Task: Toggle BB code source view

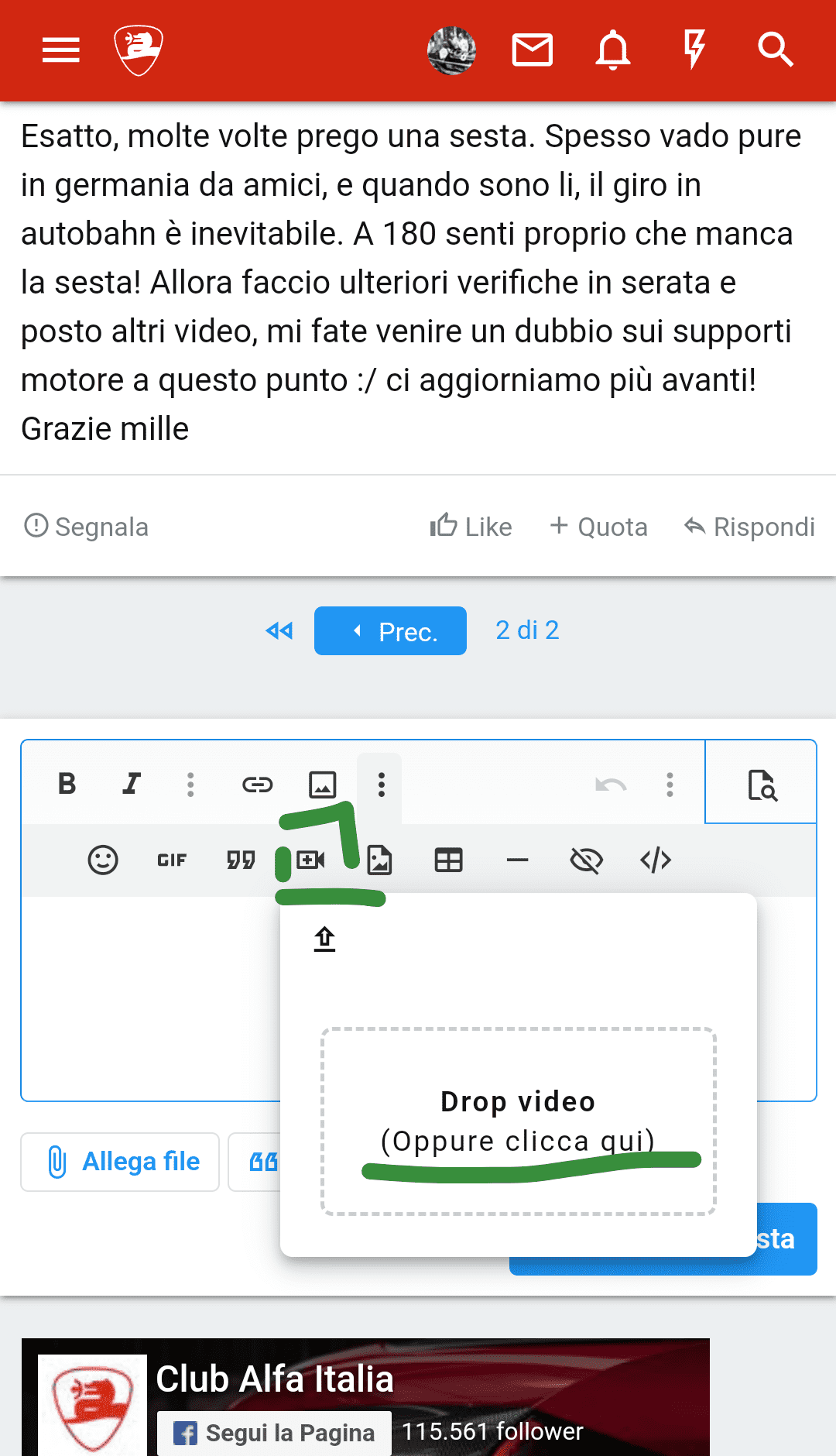Action: click(x=655, y=860)
